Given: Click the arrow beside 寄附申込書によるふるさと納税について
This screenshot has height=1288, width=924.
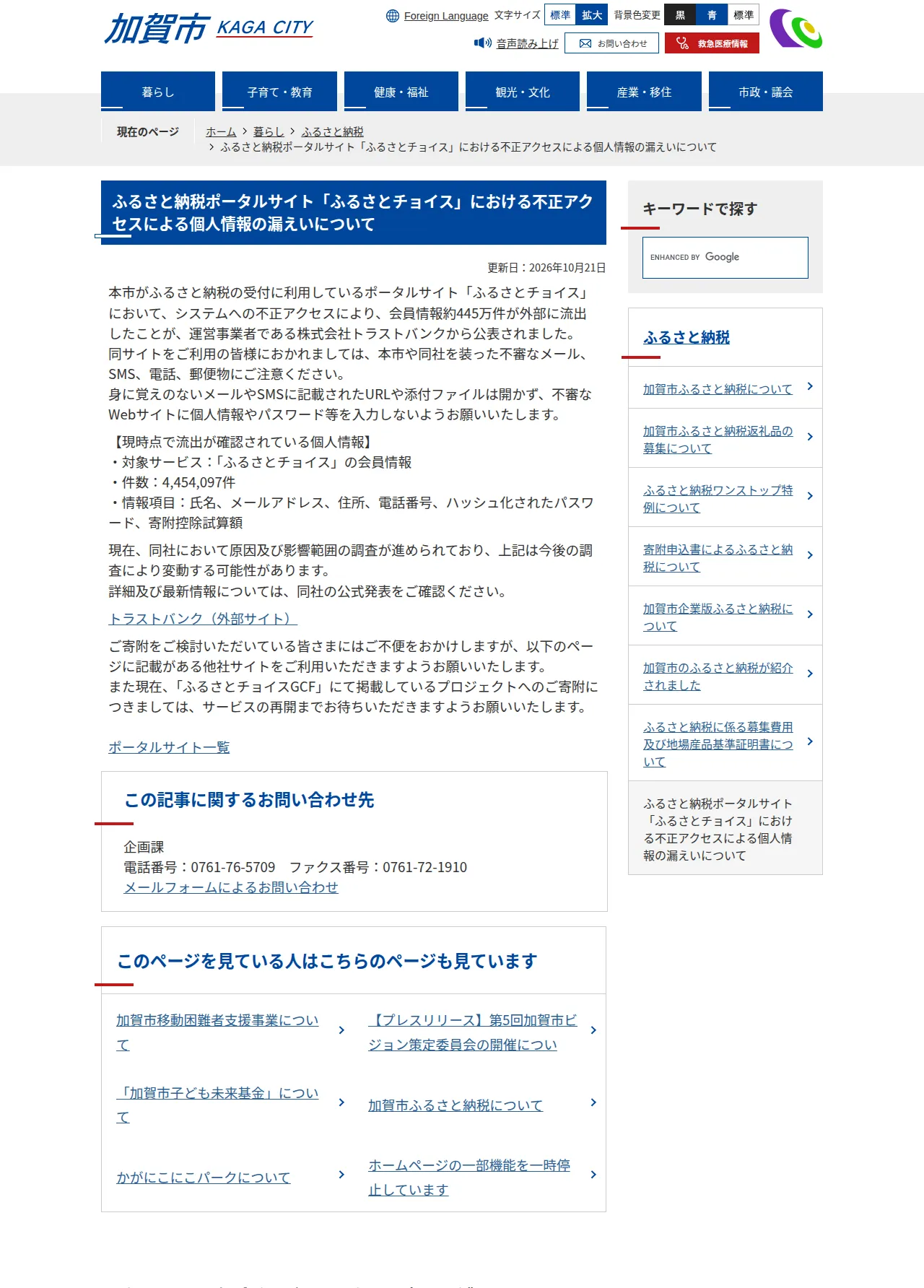Looking at the screenshot, I should (x=810, y=555).
